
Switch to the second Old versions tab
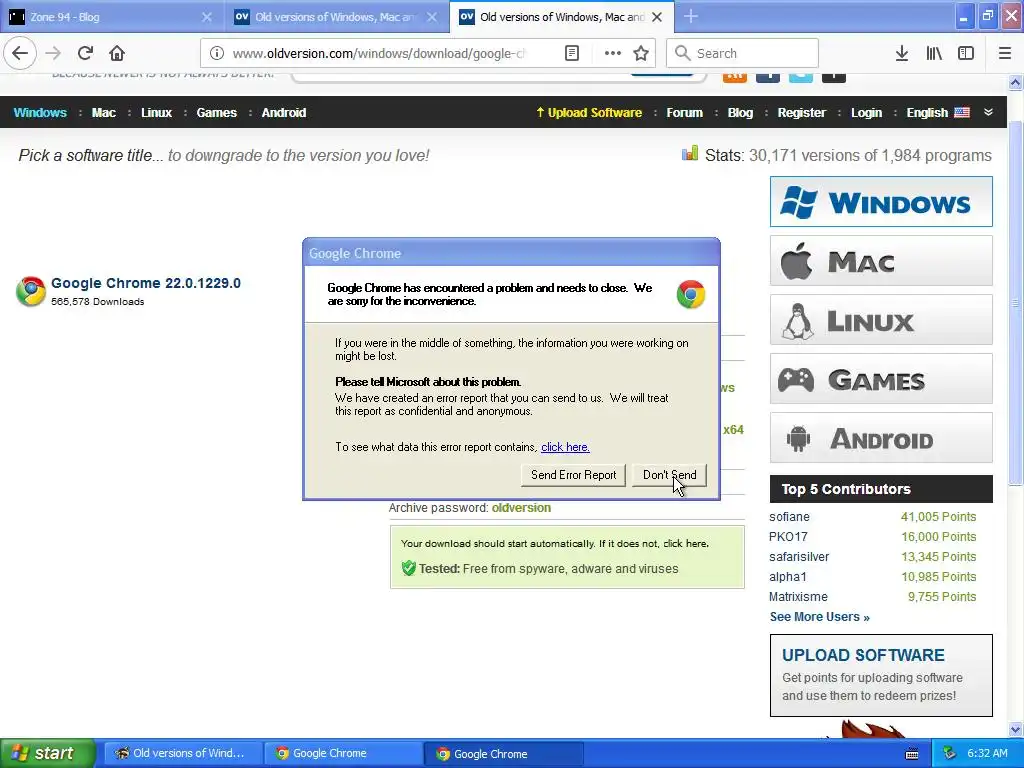[x=336, y=17]
